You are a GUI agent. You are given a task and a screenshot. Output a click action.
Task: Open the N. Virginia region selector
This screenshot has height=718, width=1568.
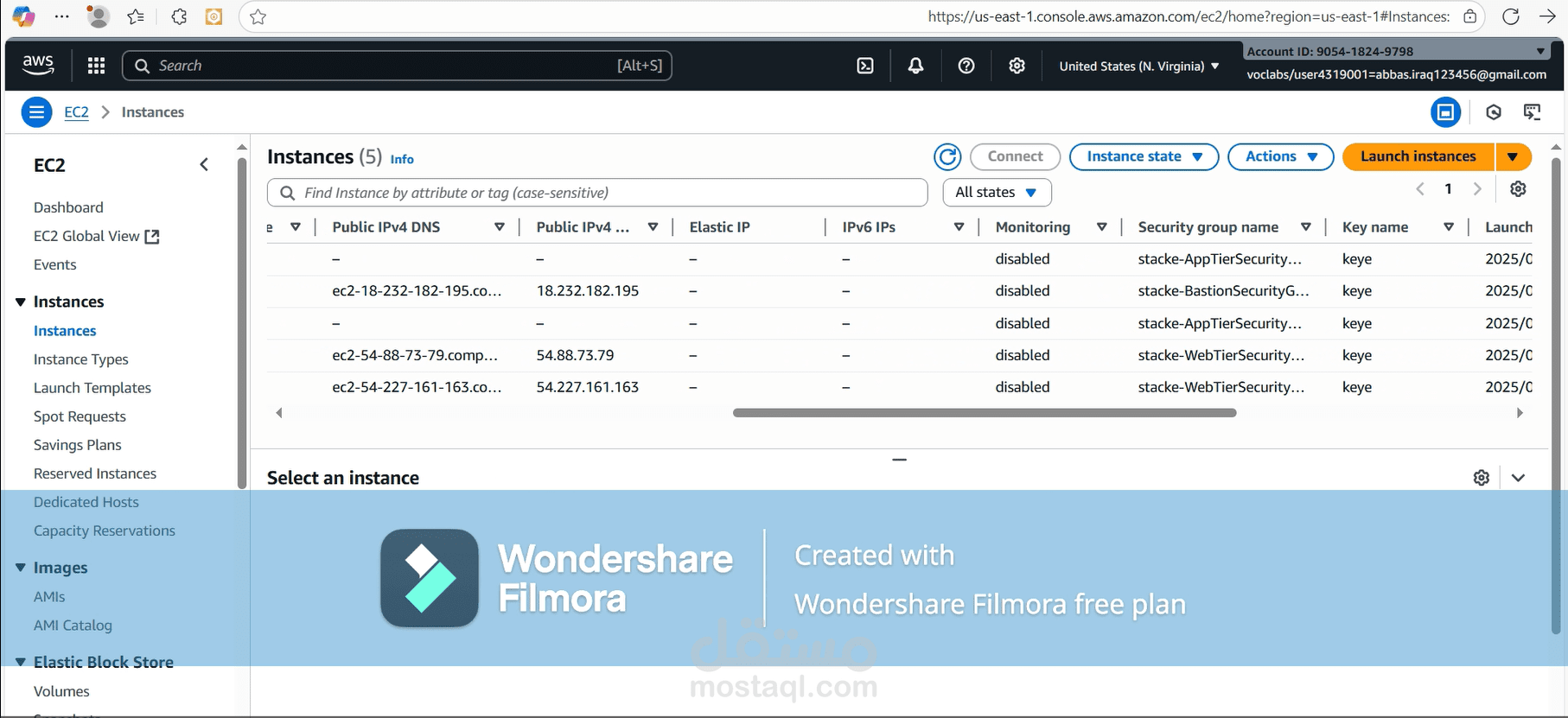pos(1138,67)
